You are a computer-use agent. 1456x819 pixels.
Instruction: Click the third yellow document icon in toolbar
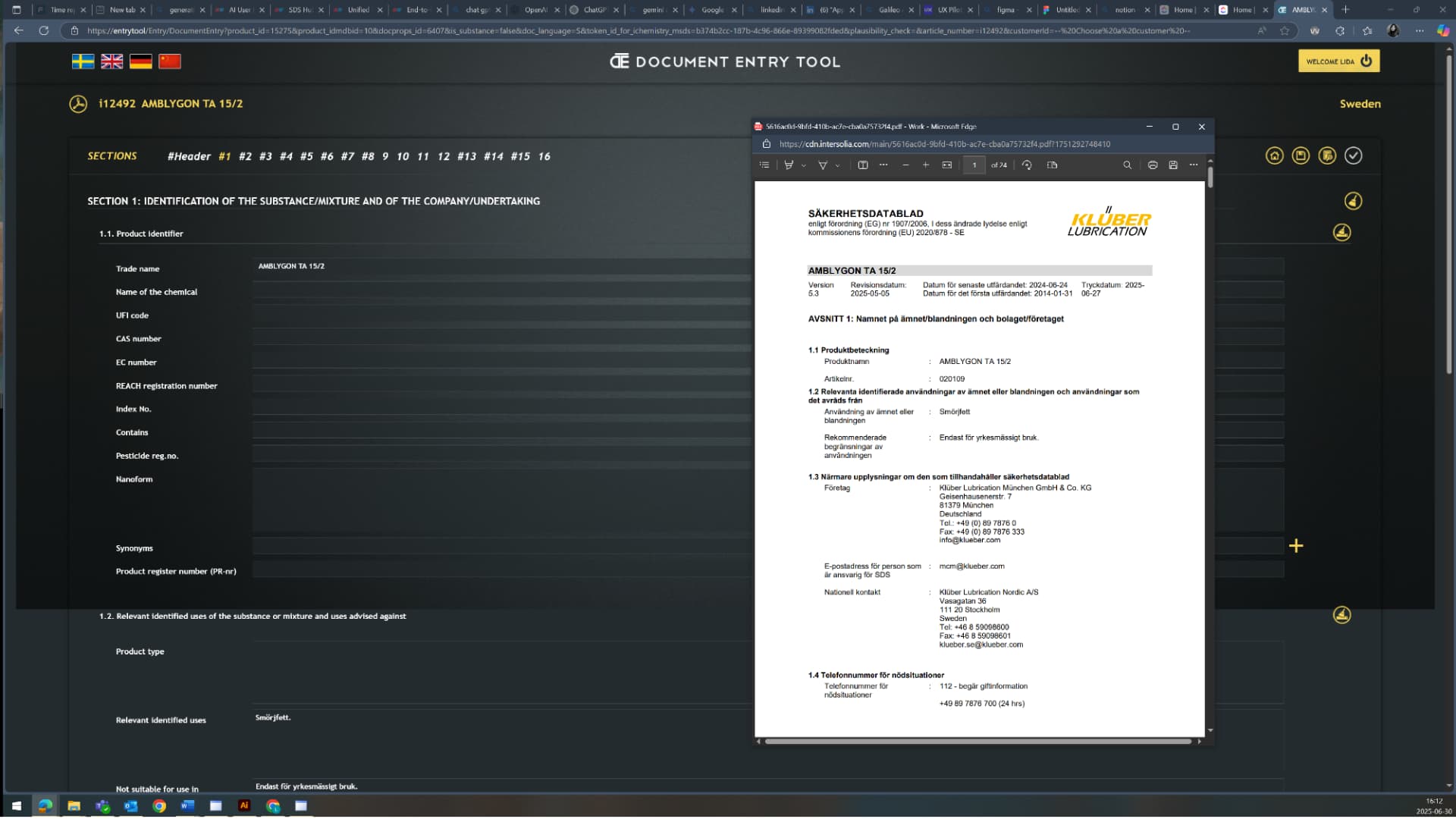(x=1327, y=155)
